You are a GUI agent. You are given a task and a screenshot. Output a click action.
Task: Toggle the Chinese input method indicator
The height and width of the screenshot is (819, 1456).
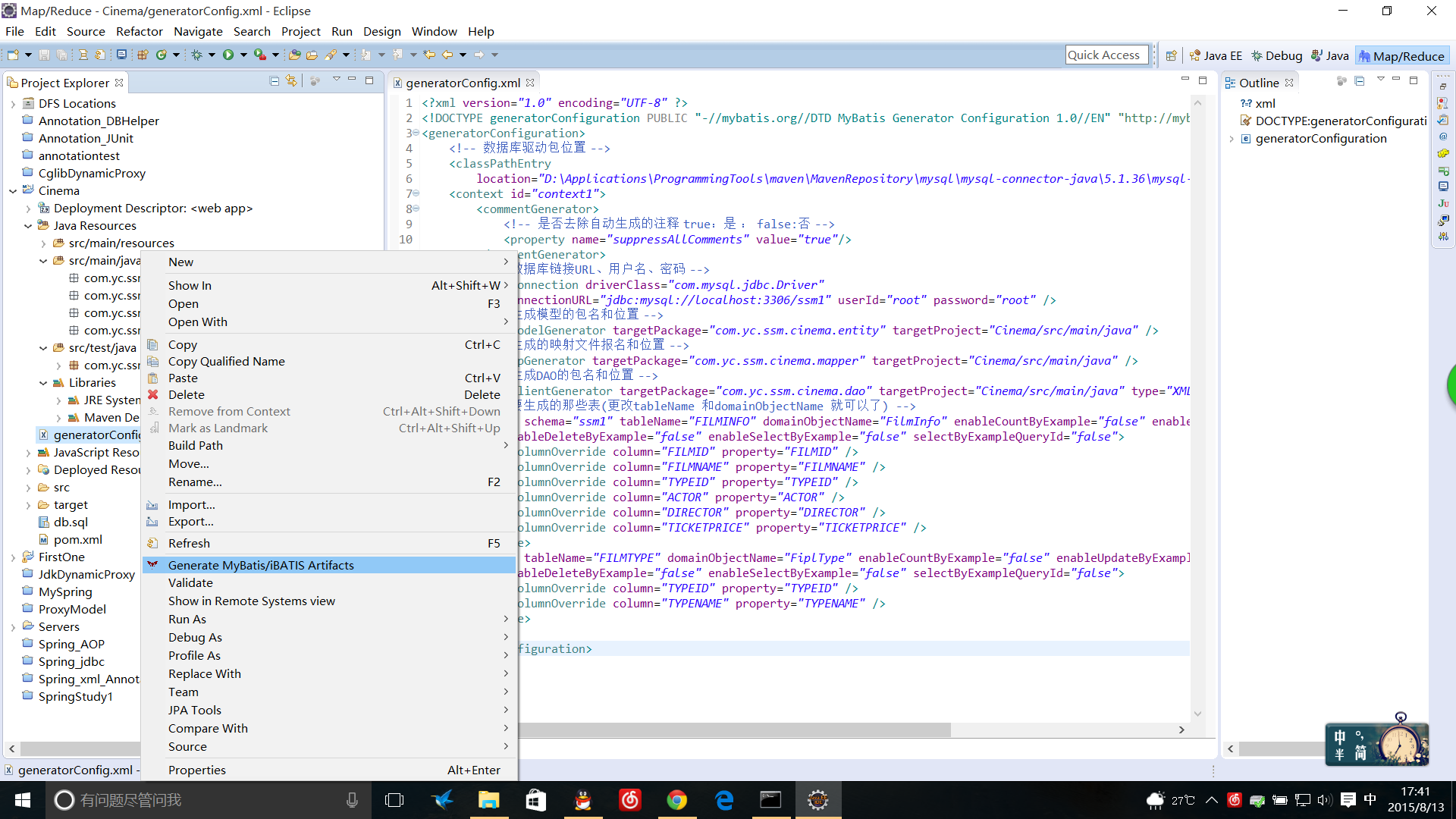pos(1370,799)
